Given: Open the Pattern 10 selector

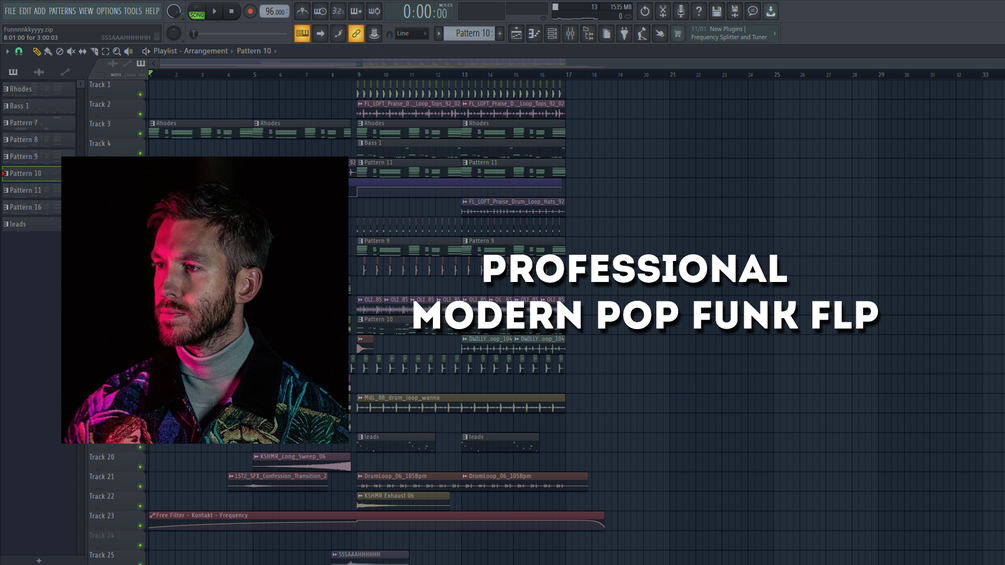Looking at the screenshot, I should pos(469,33).
